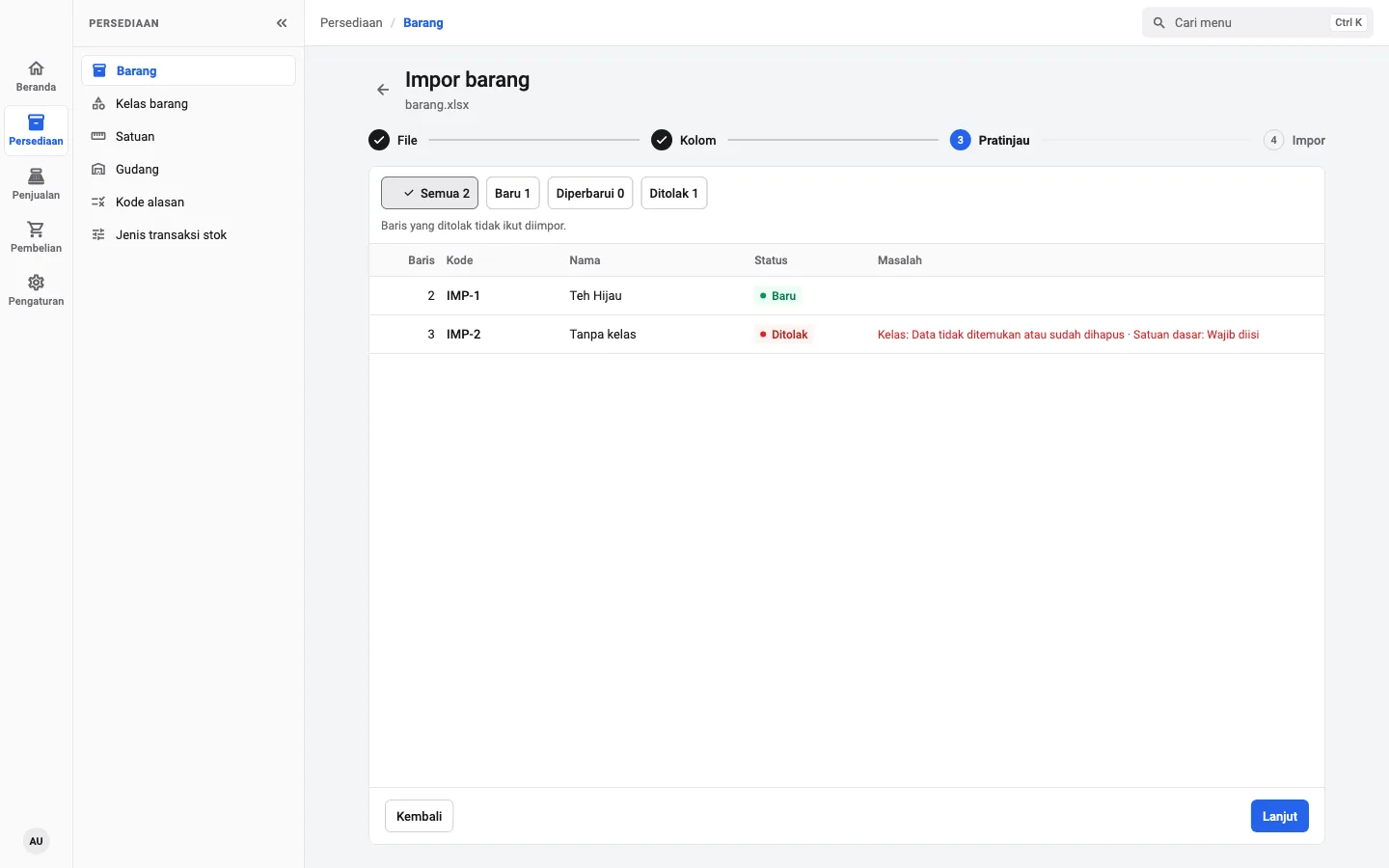Click the Kode alasan icon

(98, 203)
